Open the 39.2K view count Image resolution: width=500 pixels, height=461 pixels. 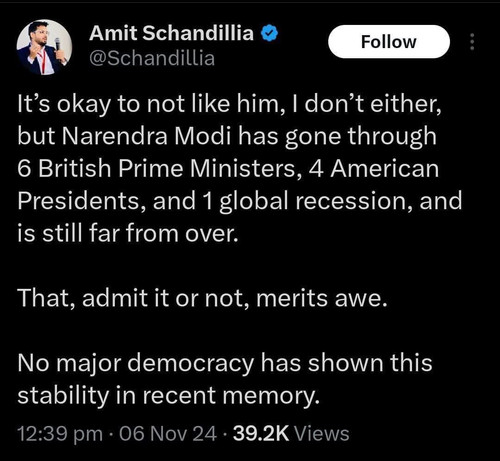pos(261,434)
